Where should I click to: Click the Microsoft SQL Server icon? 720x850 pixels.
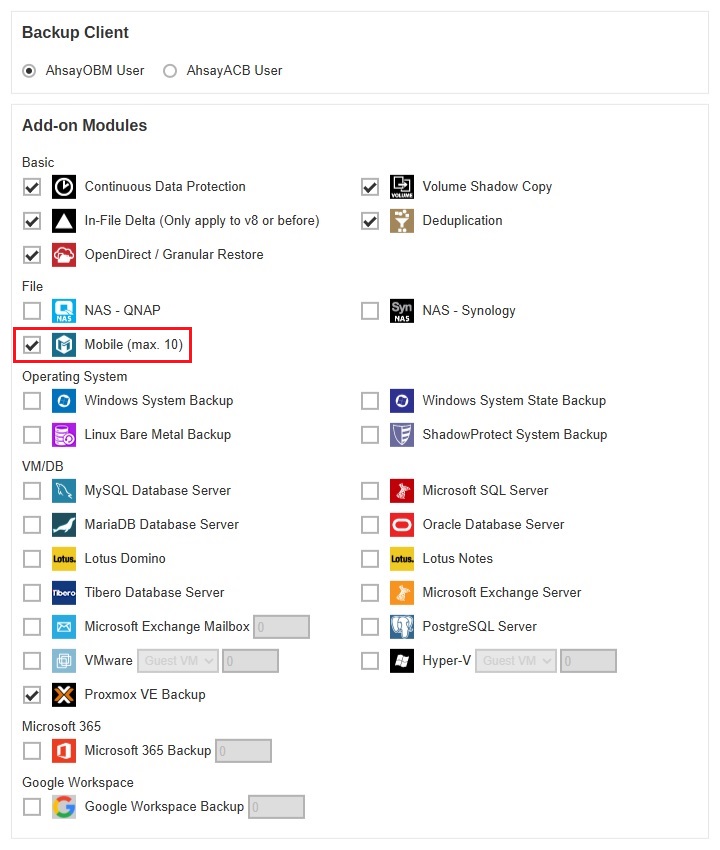click(402, 491)
